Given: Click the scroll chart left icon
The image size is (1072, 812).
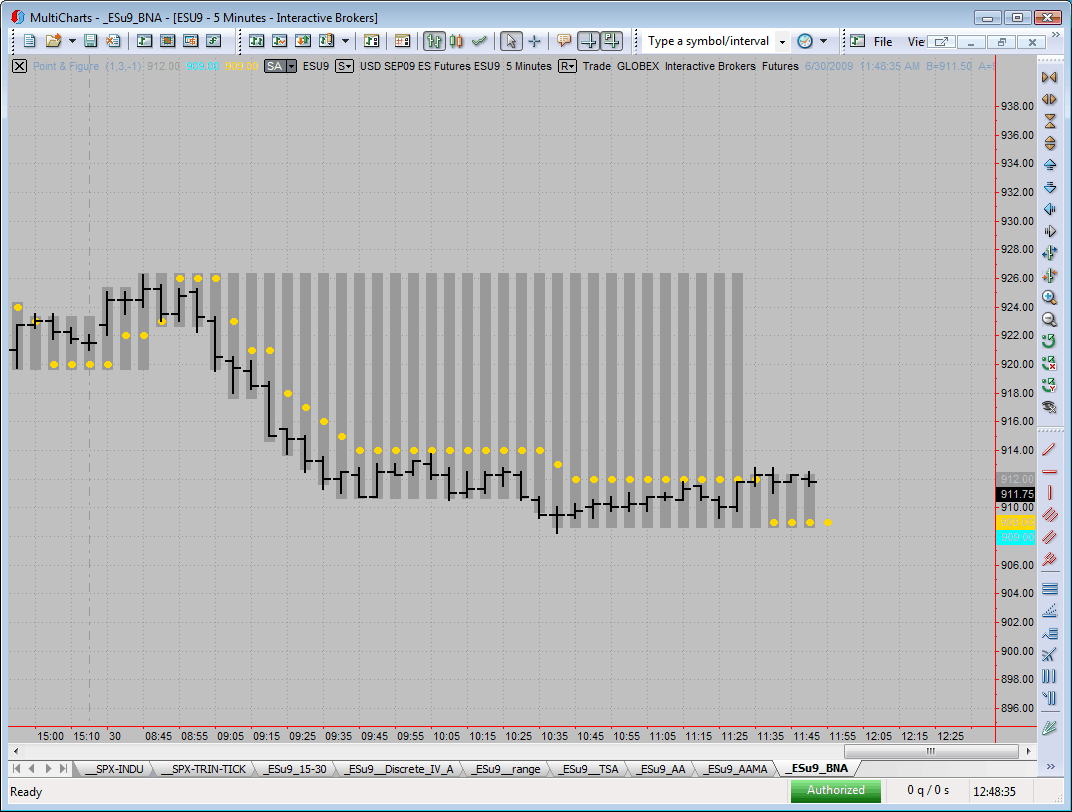Looking at the screenshot, I should 1049,209.
